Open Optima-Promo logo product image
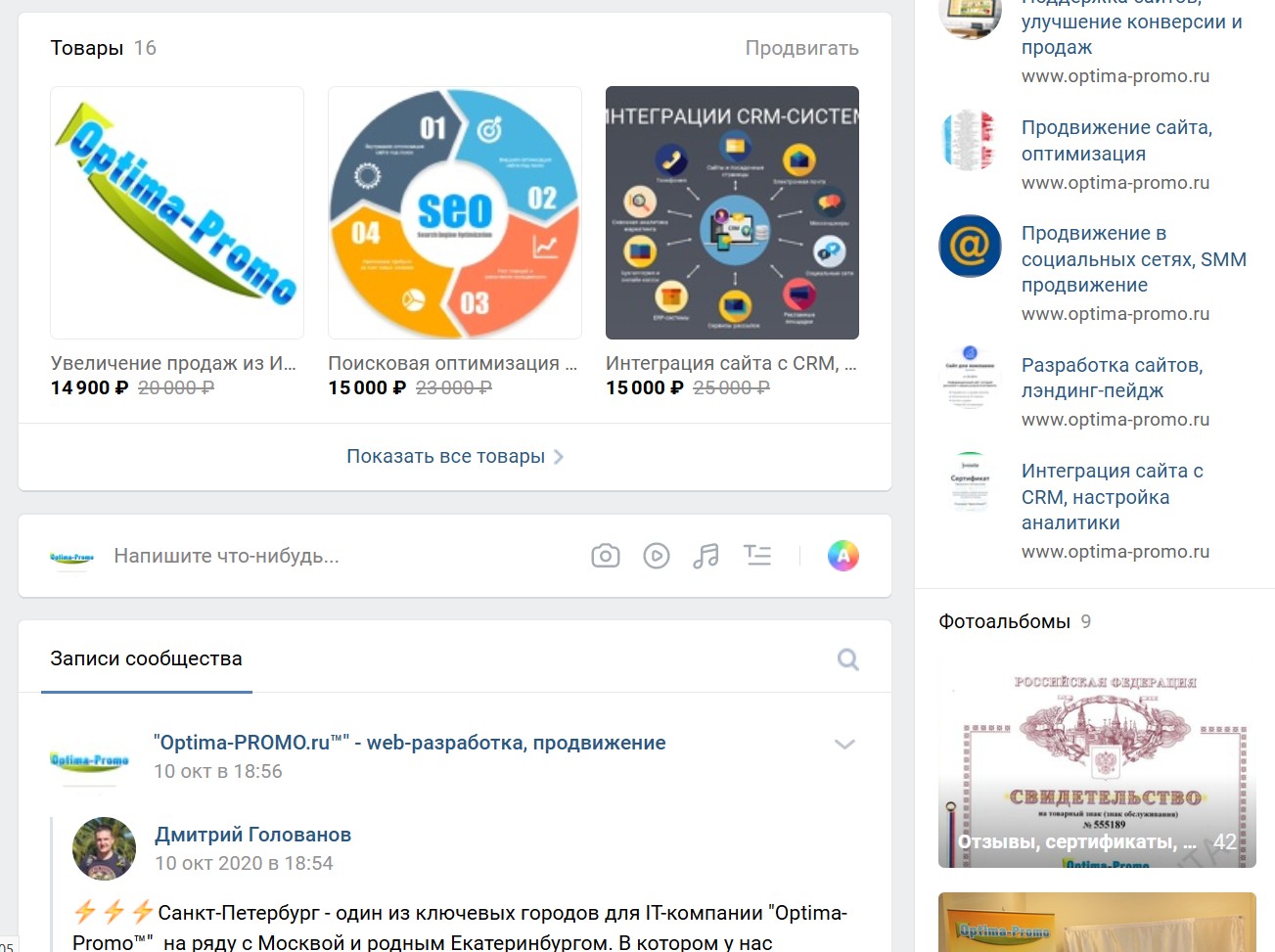Image resolution: width=1275 pixels, height=952 pixels. 177,212
